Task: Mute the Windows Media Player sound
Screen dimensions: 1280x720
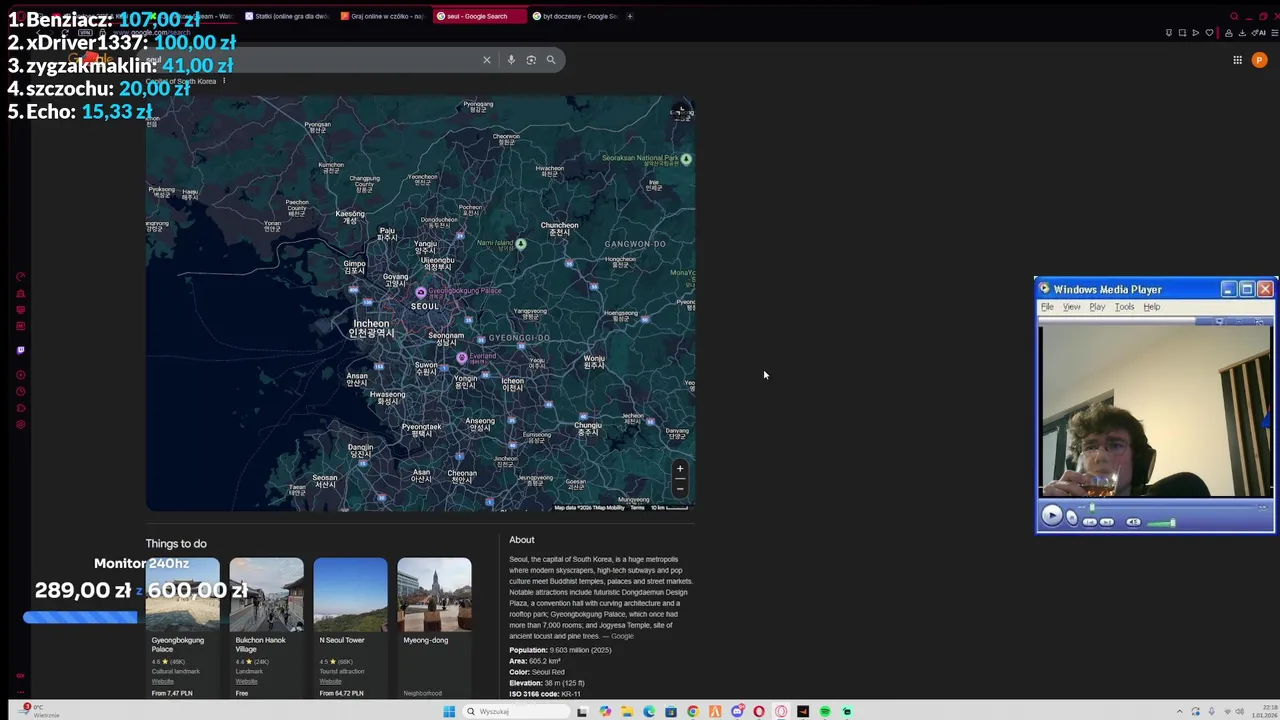Action: tap(1133, 522)
